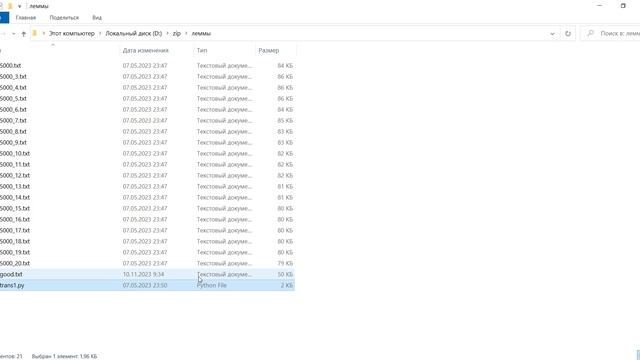Open the Главная ribbon tab
The width and height of the screenshot is (640, 360).
click(x=26, y=18)
